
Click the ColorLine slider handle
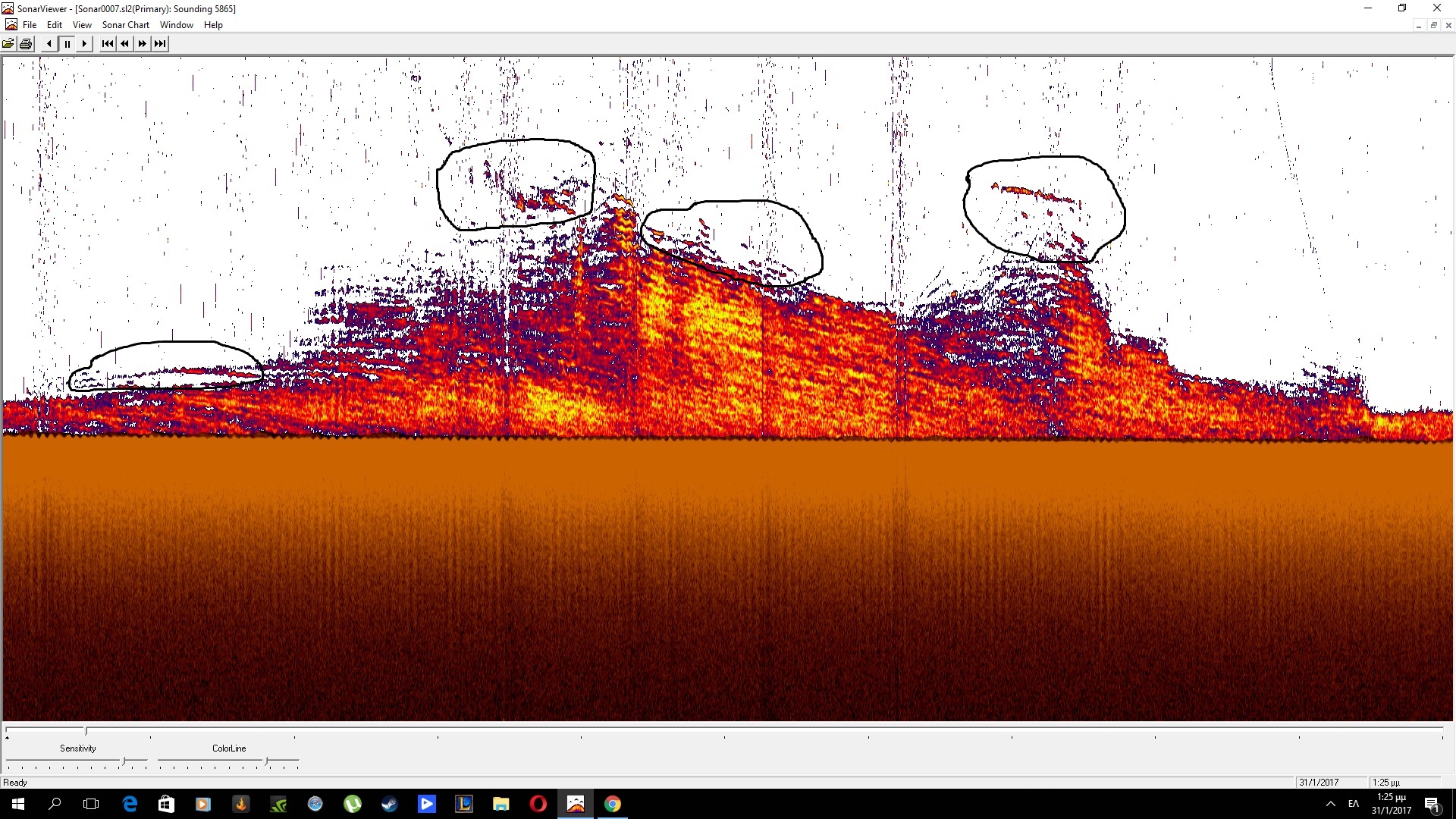click(266, 761)
